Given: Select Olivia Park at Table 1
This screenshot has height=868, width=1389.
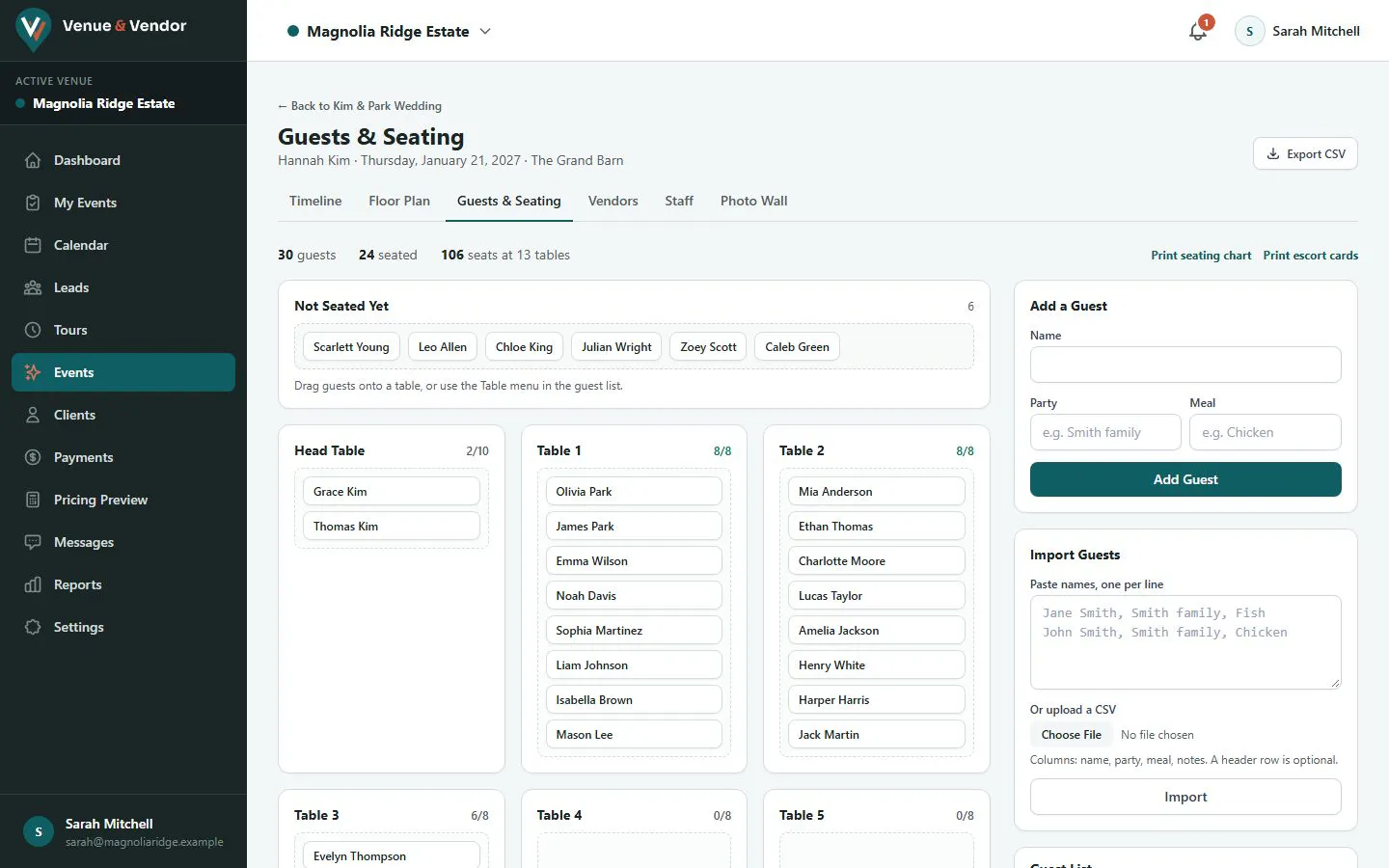Looking at the screenshot, I should pyautogui.click(x=634, y=492).
